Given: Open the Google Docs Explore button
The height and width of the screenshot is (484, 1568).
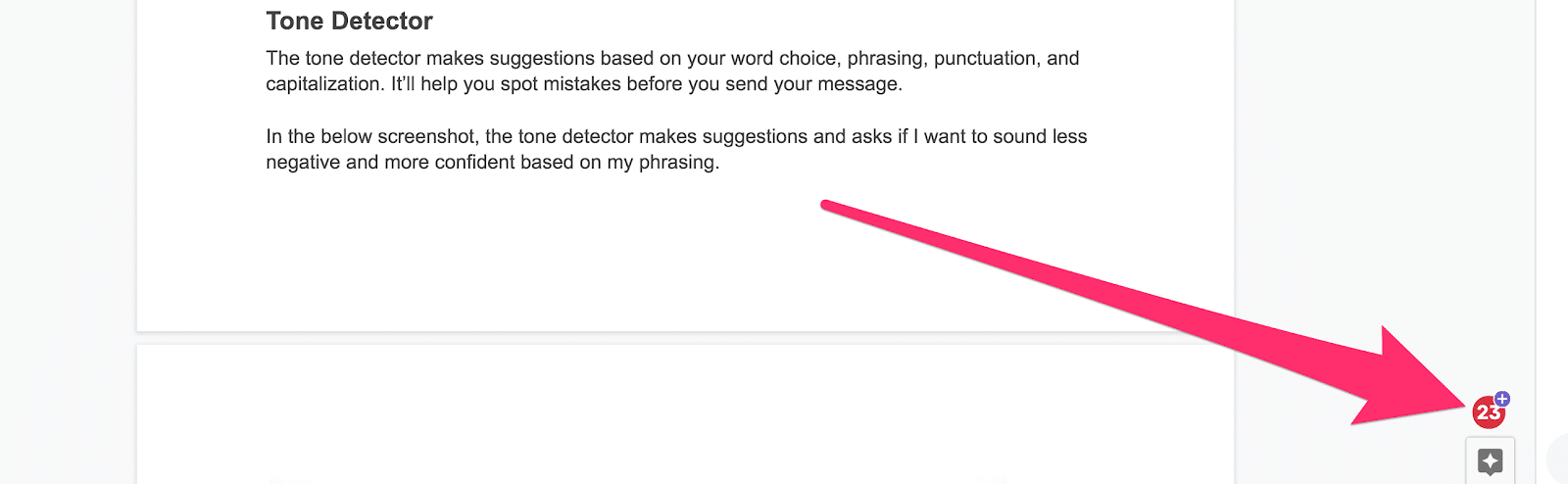Looking at the screenshot, I should tap(1490, 460).
